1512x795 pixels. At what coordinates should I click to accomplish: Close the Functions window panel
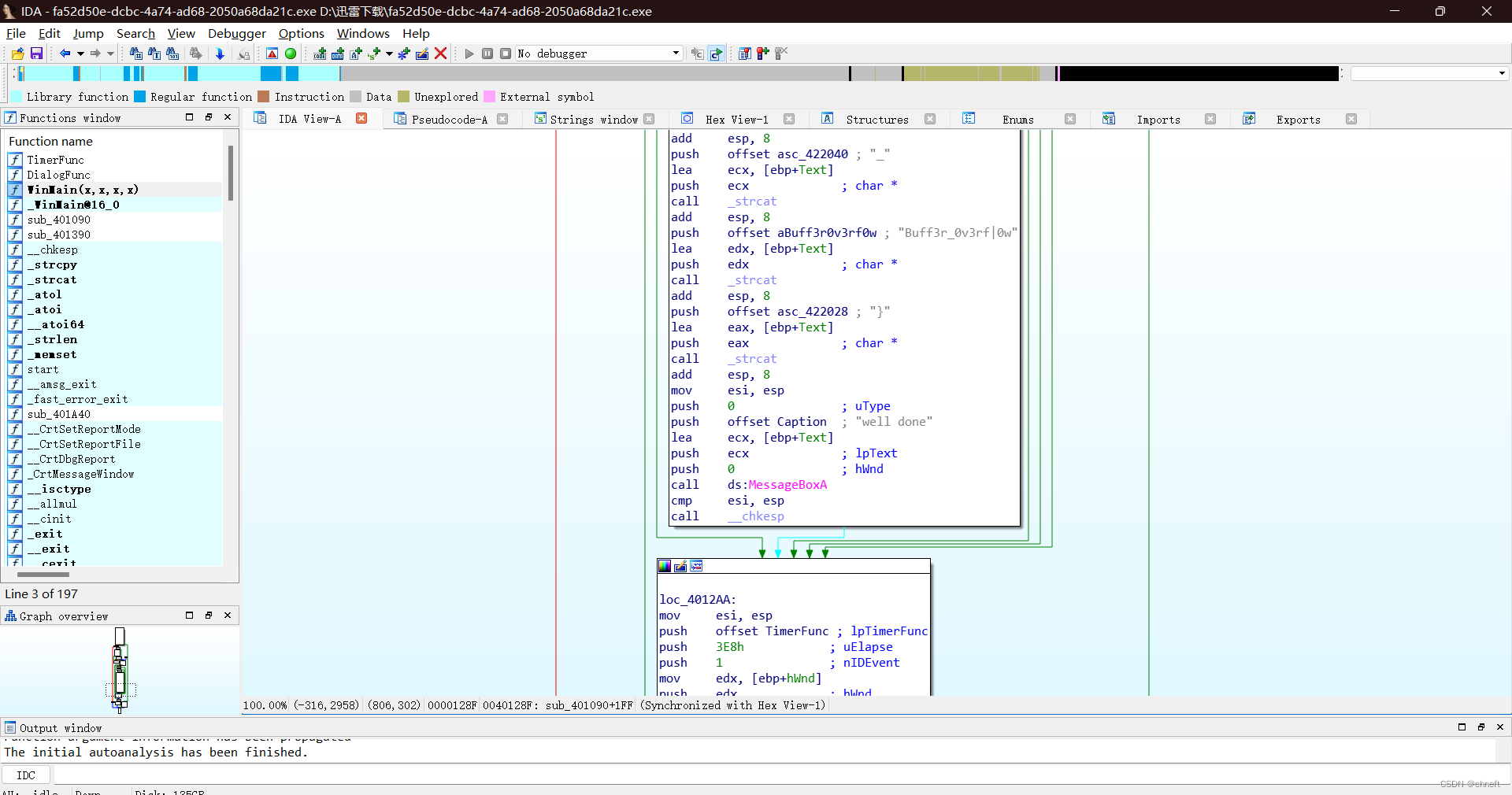click(x=228, y=117)
